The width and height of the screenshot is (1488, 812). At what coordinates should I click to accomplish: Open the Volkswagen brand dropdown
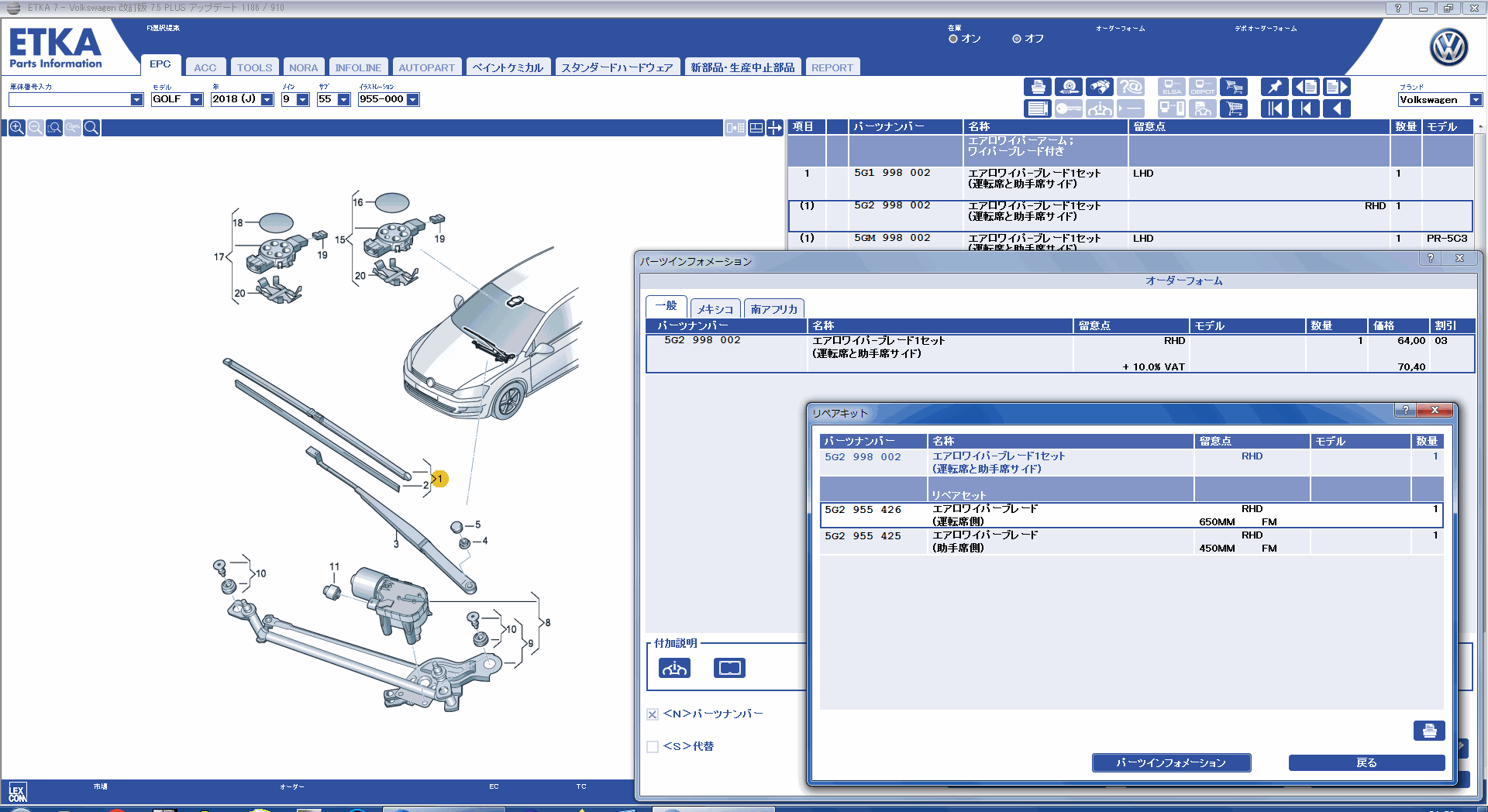coord(1476,100)
